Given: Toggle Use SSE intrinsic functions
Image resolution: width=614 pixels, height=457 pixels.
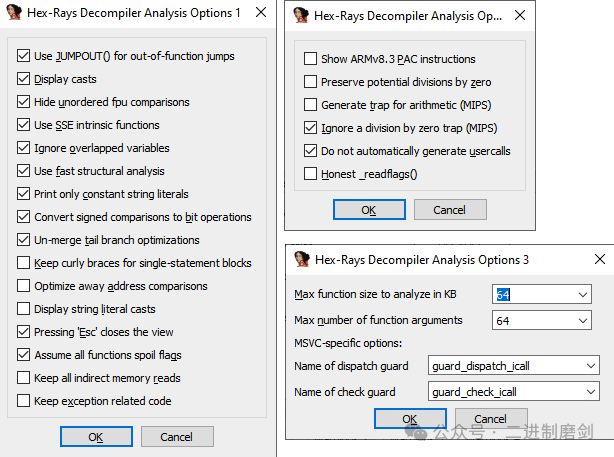Looking at the screenshot, I should [23, 125].
